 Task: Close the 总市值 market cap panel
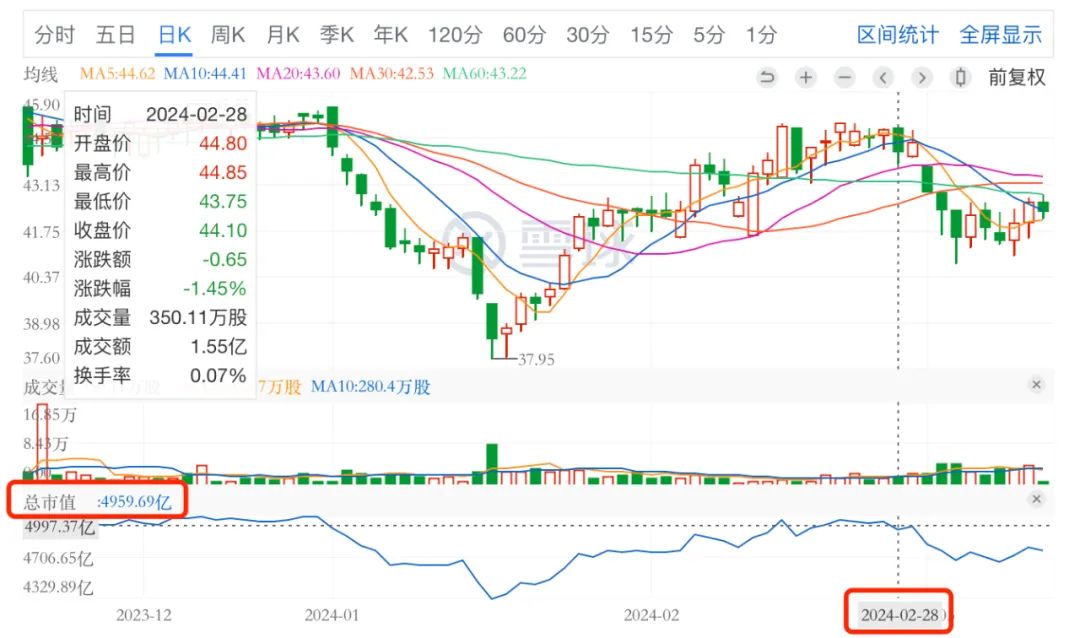(x=1037, y=499)
